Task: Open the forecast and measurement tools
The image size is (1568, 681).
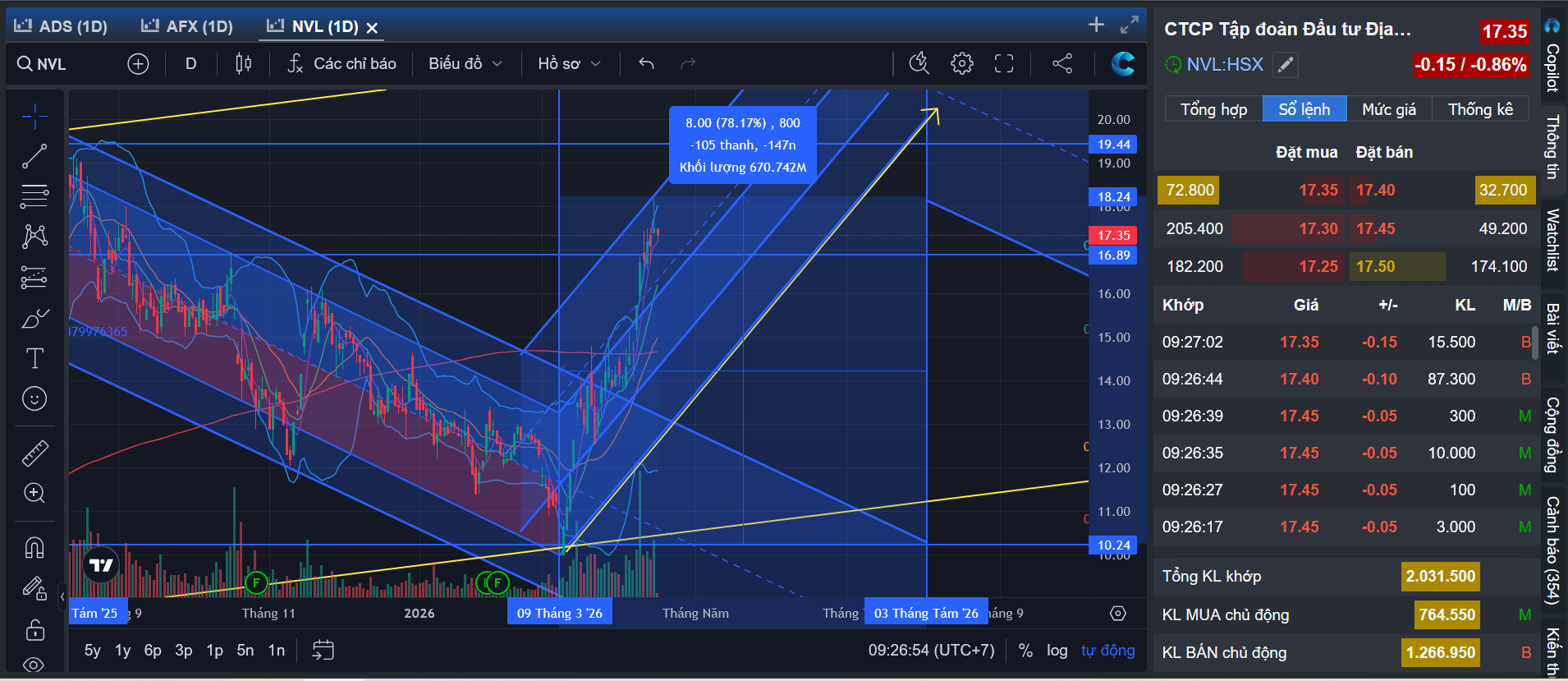Action: click(x=34, y=278)
